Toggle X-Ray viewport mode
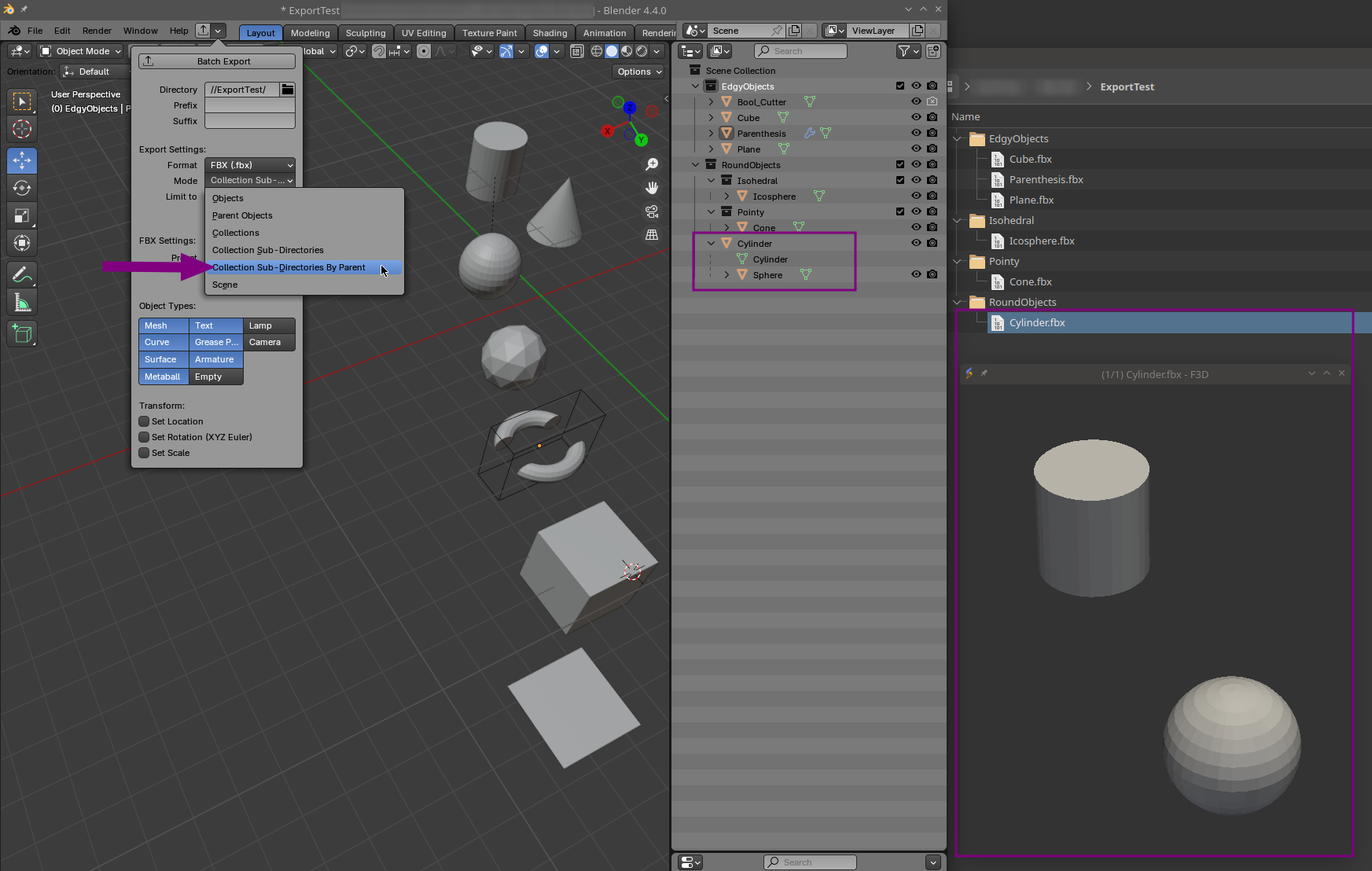The image size is (1372, 871). [578, 50]
